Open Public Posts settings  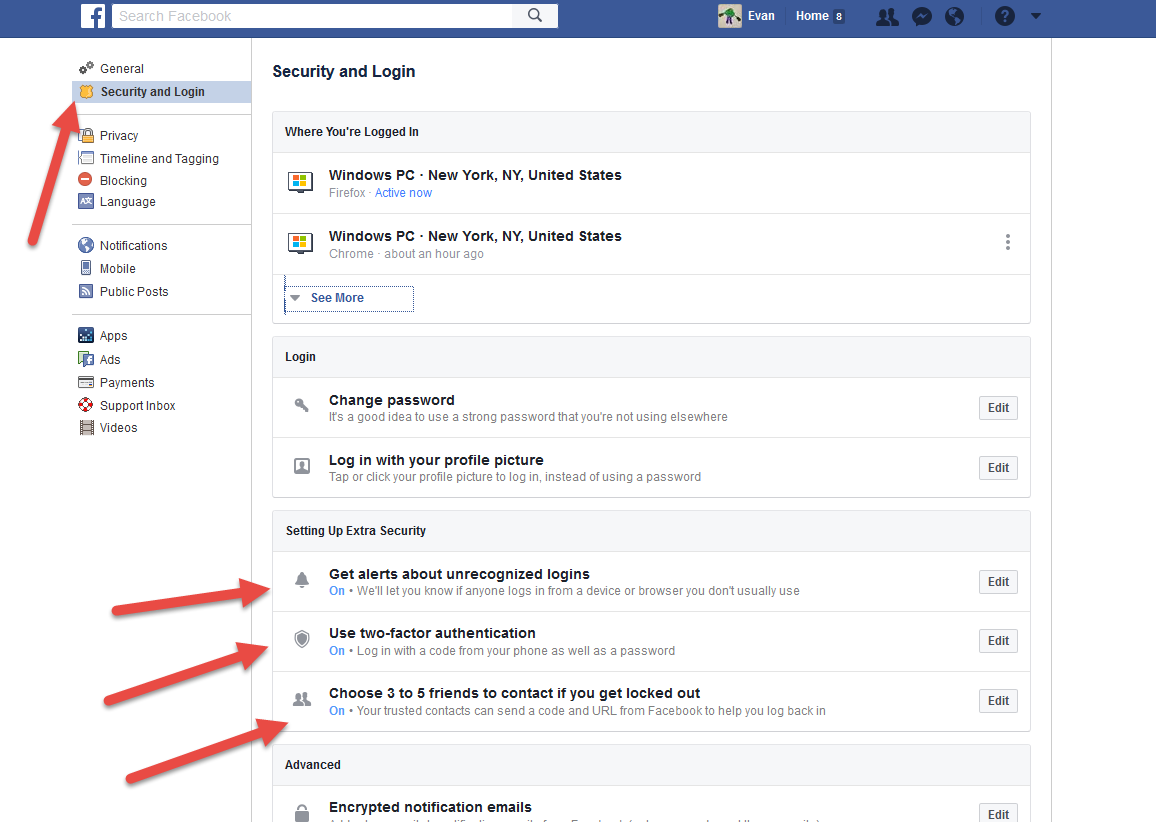(134, 292)
